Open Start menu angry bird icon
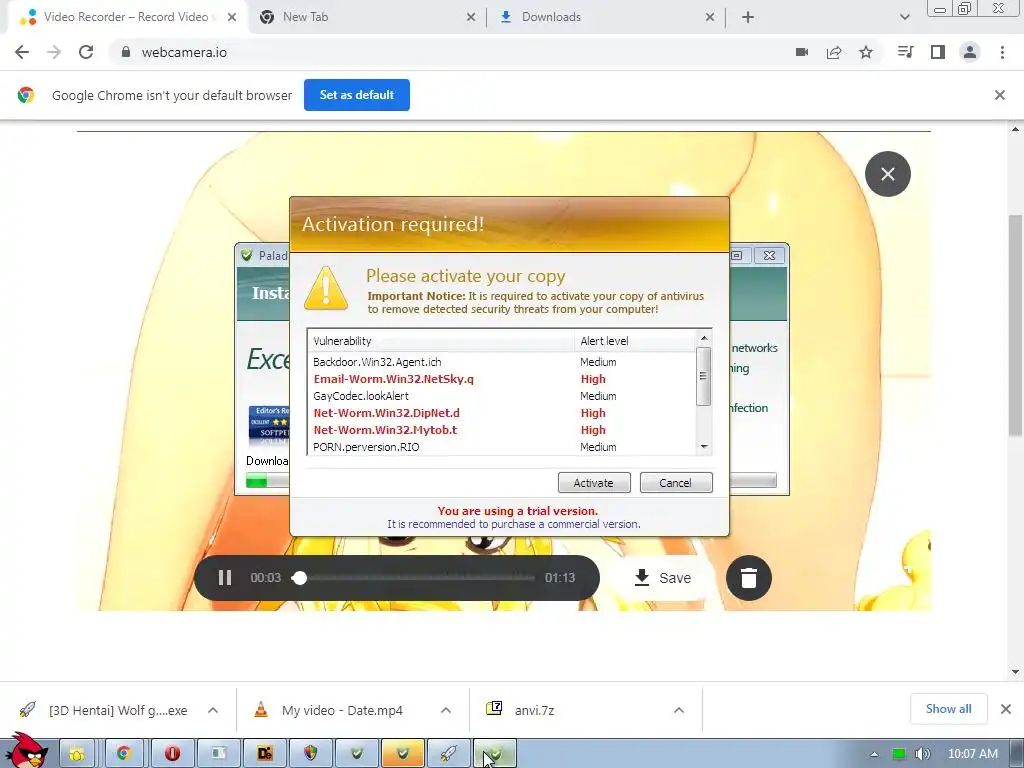The width and height of the screenshot is (1024, 768). click(26, 752)
